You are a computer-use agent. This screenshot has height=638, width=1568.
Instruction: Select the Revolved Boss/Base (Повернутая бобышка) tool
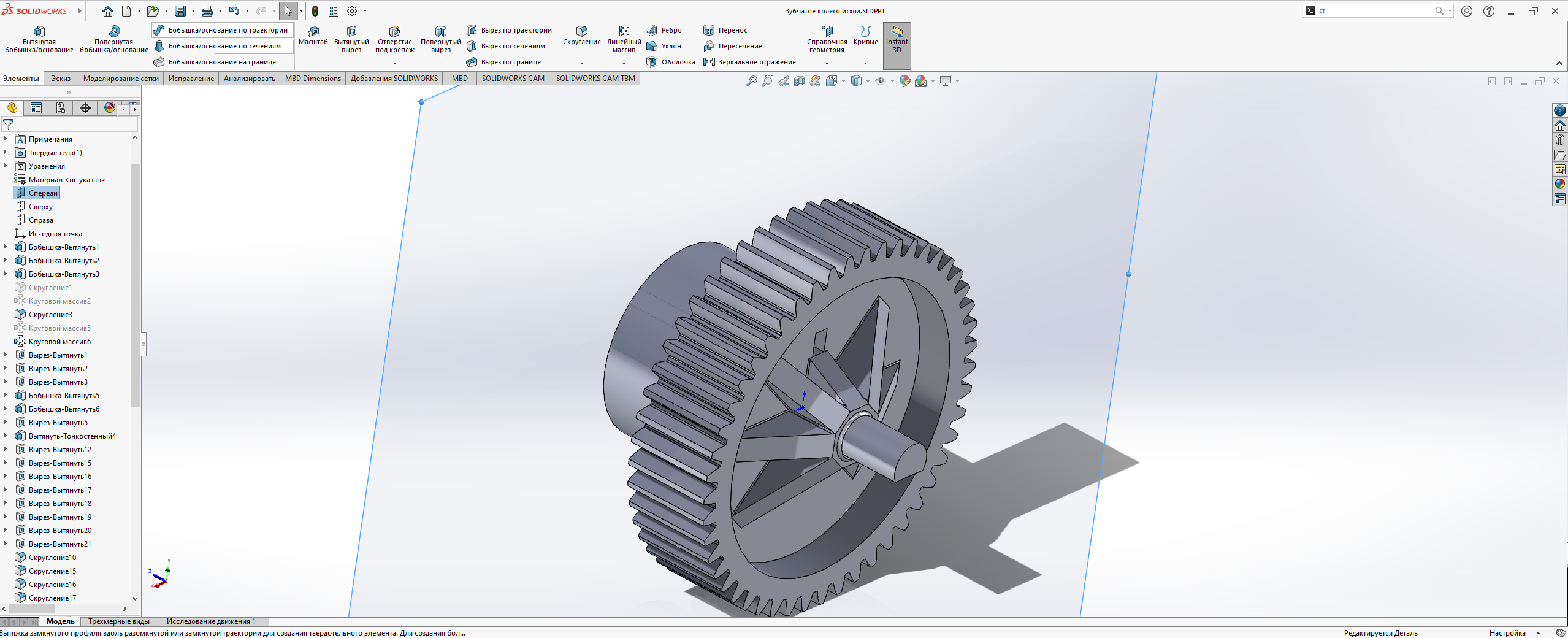pyautogui.click(x=114, y=31)
